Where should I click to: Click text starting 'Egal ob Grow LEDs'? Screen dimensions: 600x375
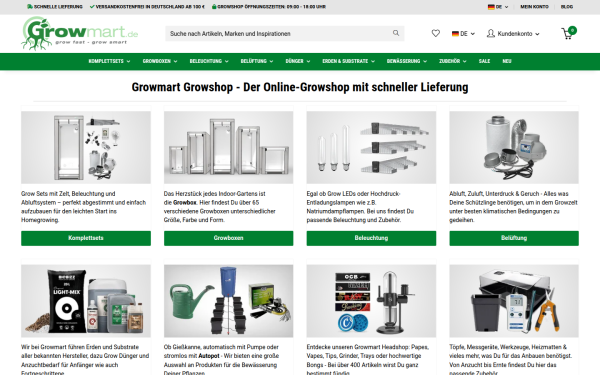click(x=360, y=207)
